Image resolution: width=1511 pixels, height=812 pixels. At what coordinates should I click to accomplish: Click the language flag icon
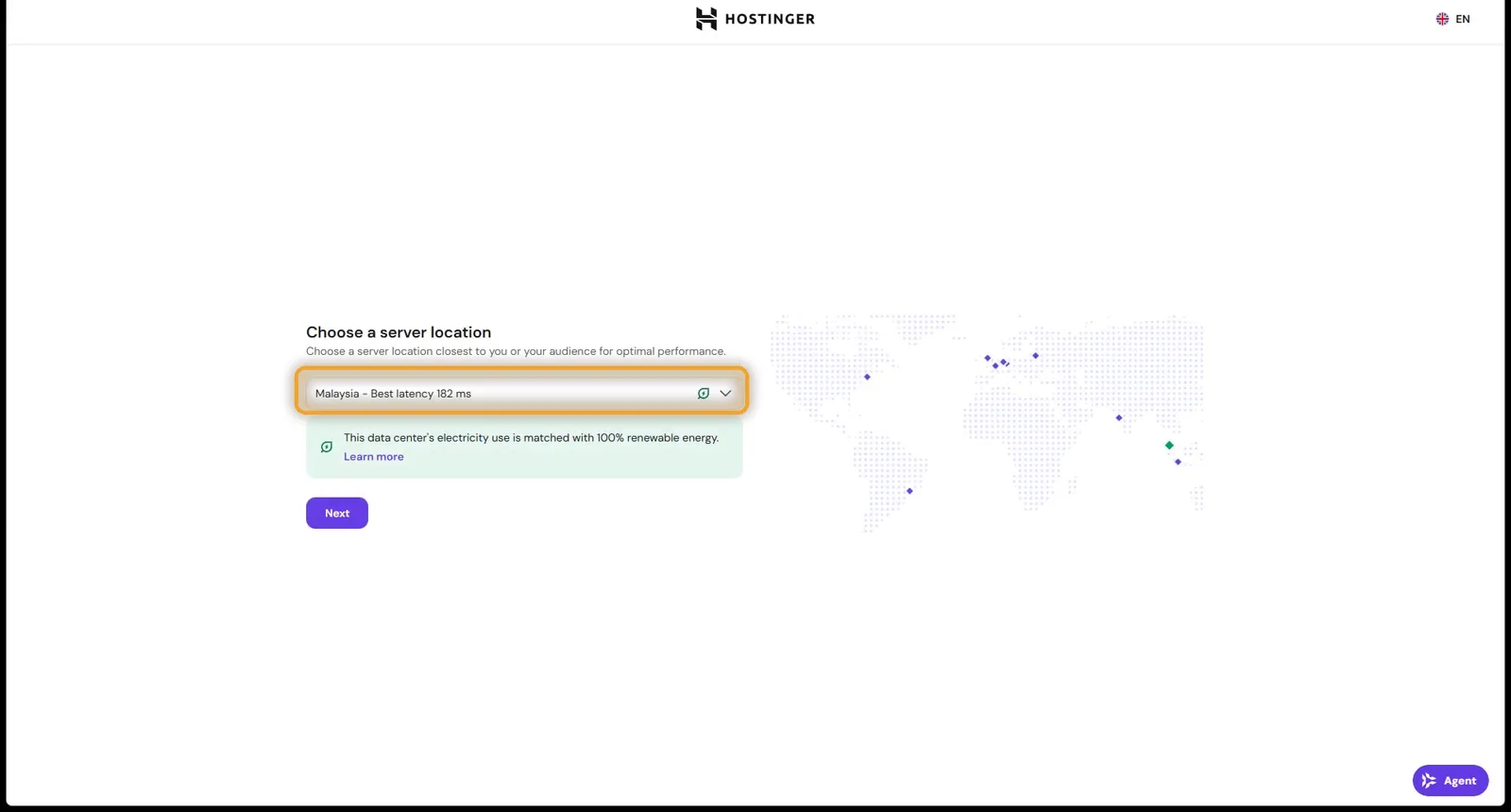[x=1442, y=19]
